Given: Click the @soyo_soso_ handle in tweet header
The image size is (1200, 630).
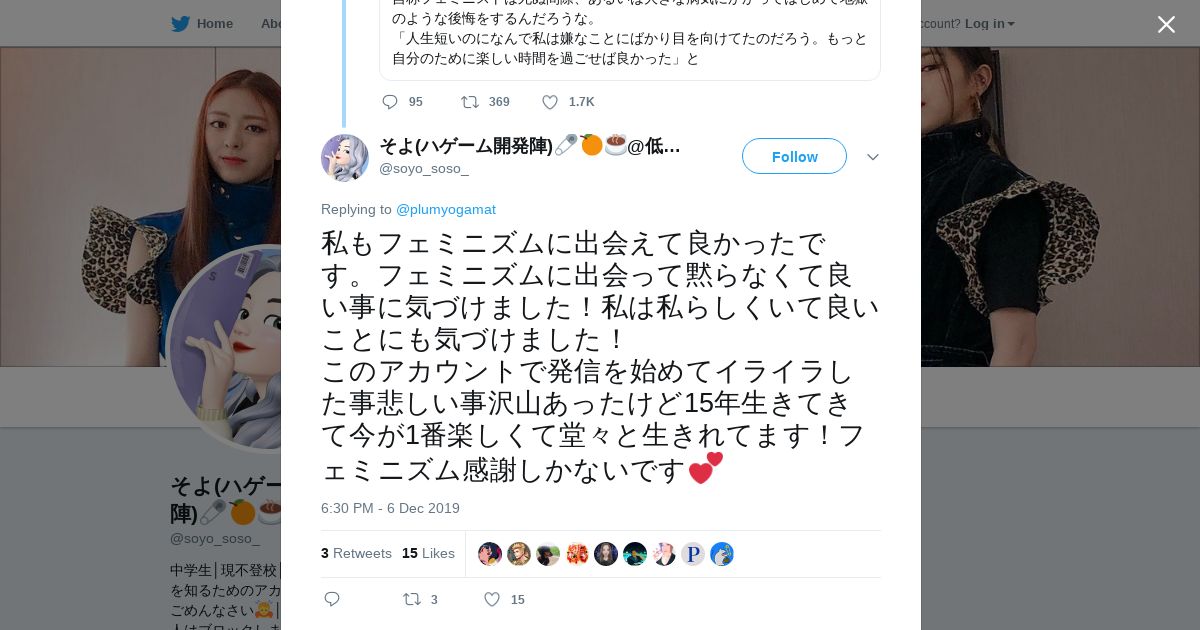Looking at the screenshot, I should 424,168.
